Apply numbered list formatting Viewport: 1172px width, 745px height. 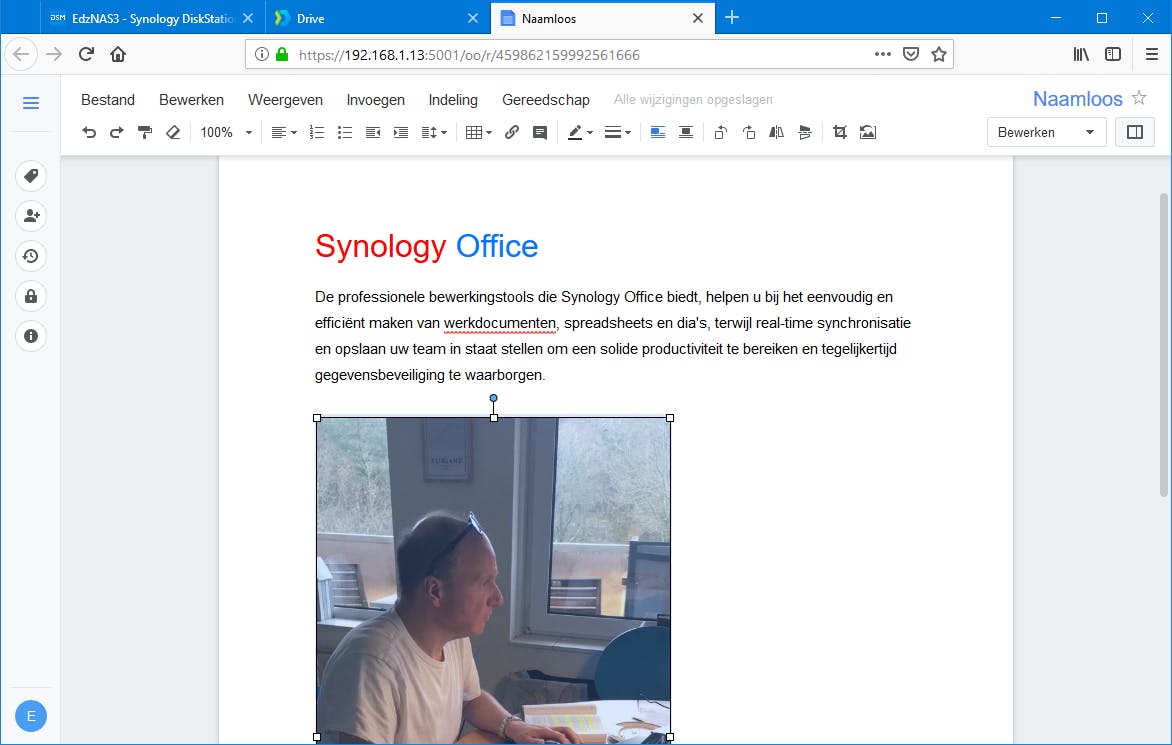(x=317, y=132)
